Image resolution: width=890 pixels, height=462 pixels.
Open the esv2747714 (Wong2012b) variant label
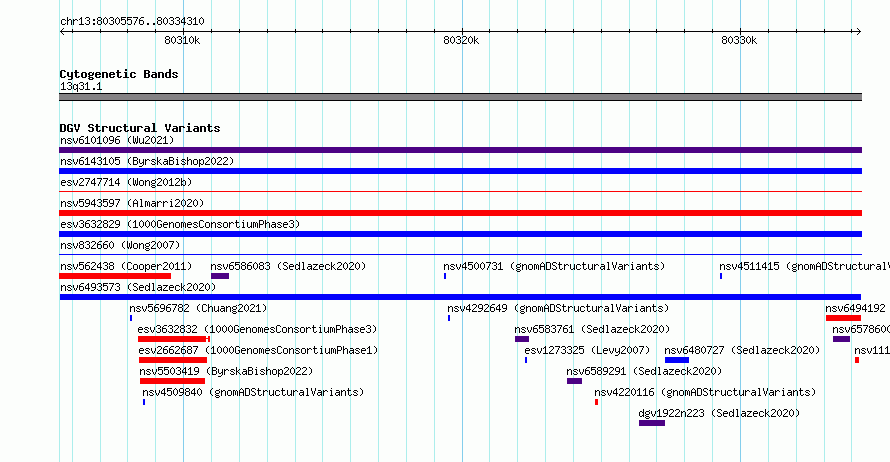(126, 182)
